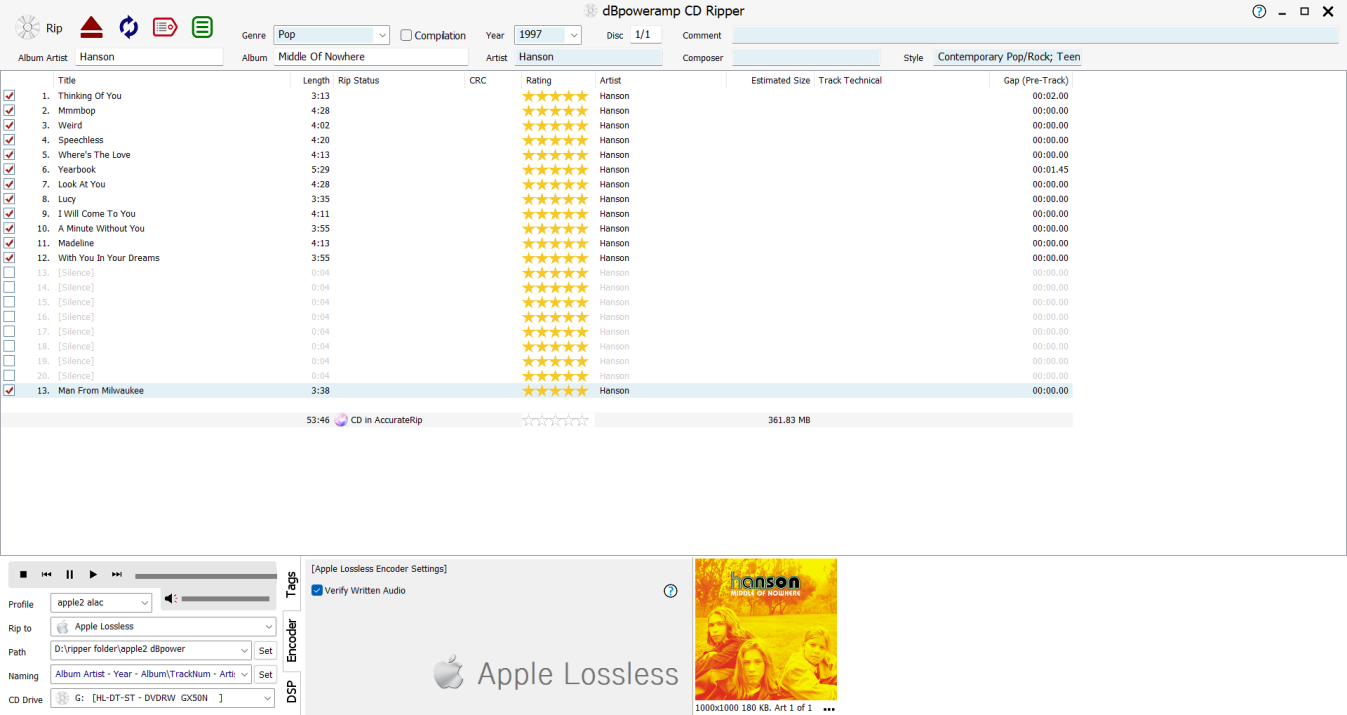The height and width of the screenshot is (715, 1347).
Task: Select track title Speechless
Action: [81, 140]
